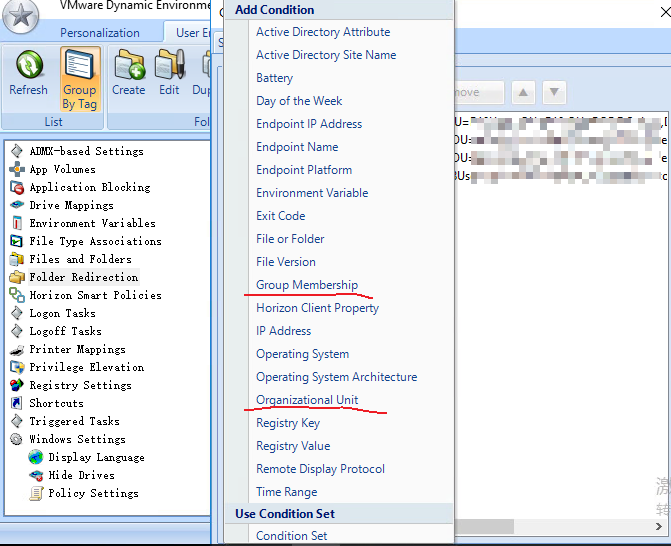Choose IP Address condition
This screenshot has width=671, height=546.
(283, 331)
